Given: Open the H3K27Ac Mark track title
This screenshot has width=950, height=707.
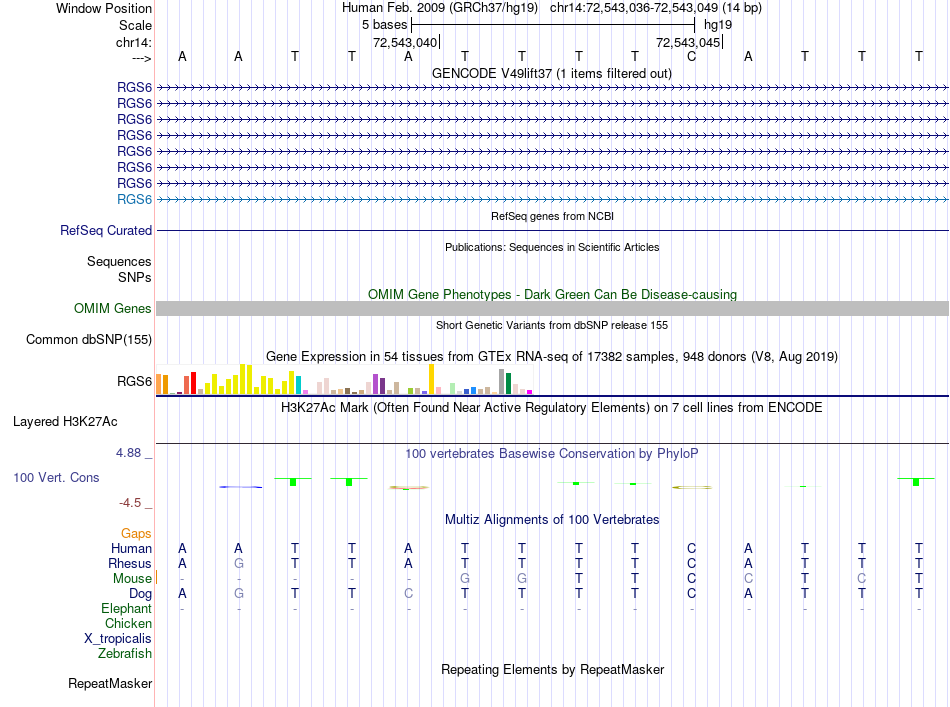Looking at the screenshot, I should [552, 407].
